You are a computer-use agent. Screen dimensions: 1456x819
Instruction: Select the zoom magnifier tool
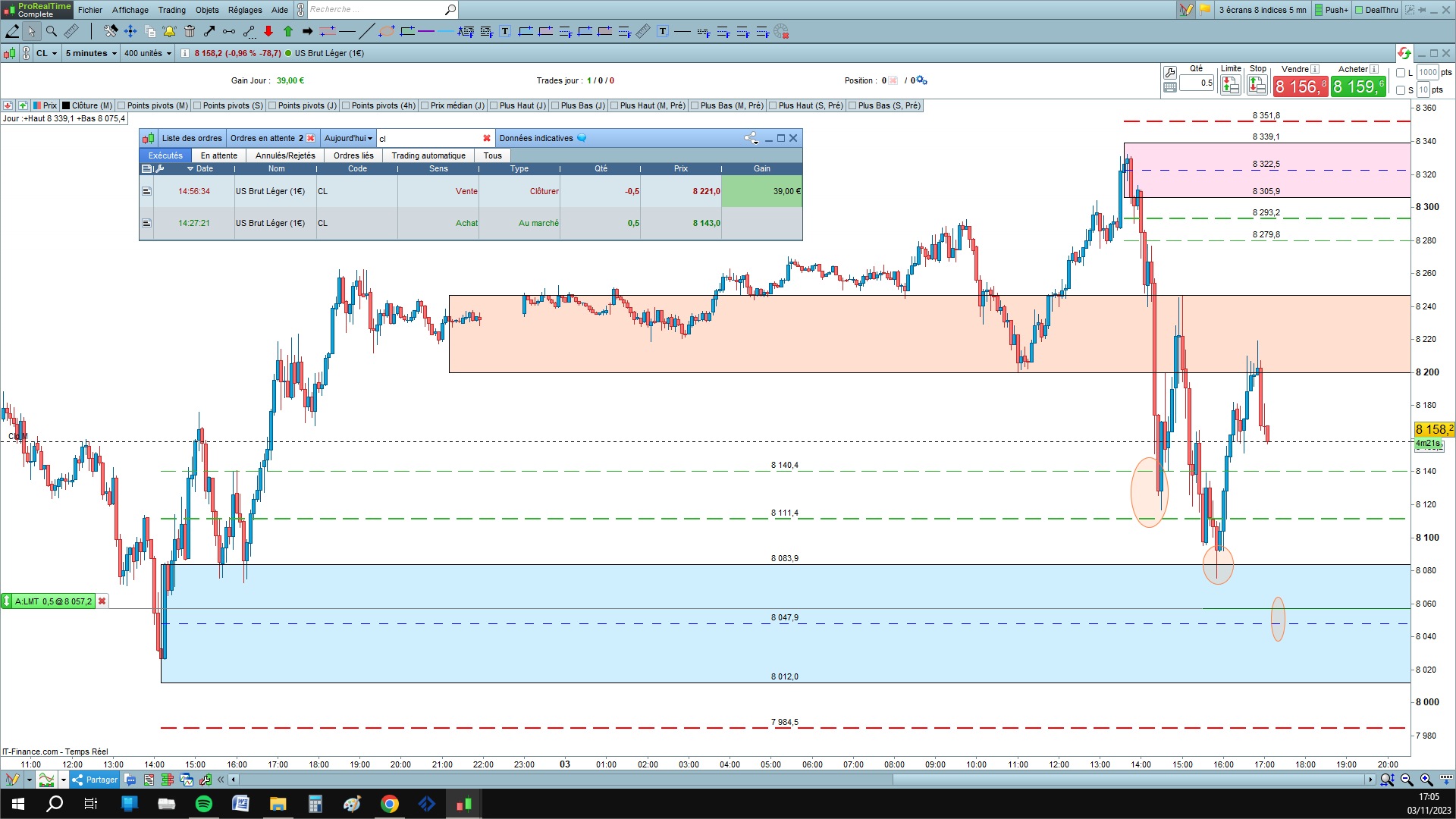pos(52,31)
